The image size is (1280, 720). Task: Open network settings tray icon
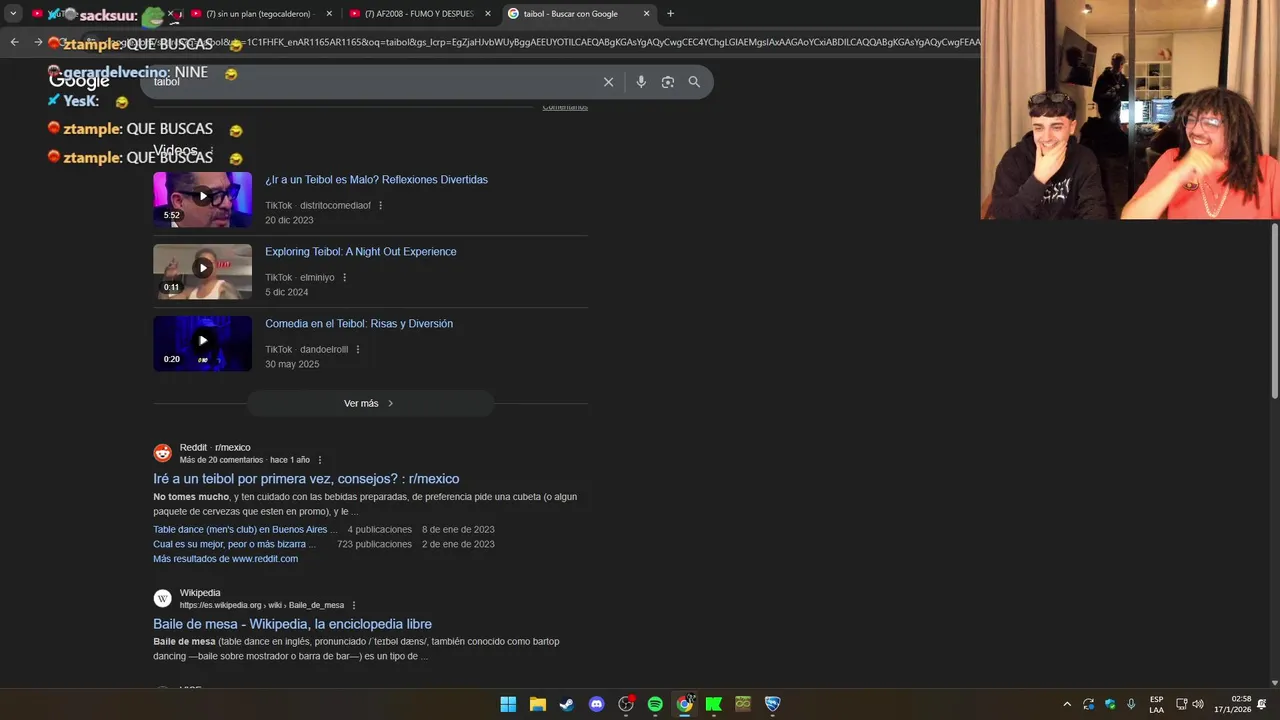[1181, 704]
